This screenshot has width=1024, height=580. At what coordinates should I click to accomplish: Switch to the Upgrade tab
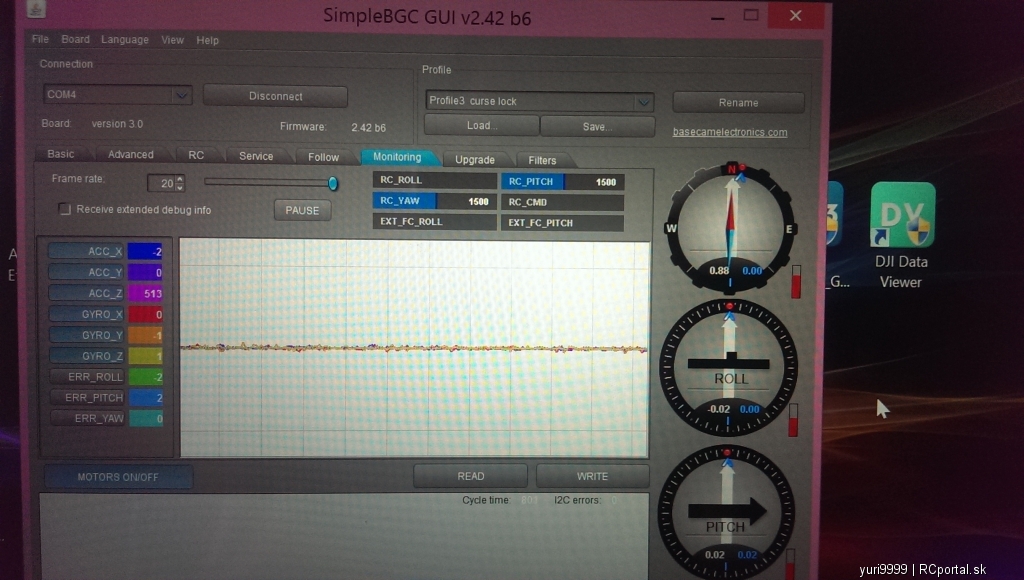[475, 159]
